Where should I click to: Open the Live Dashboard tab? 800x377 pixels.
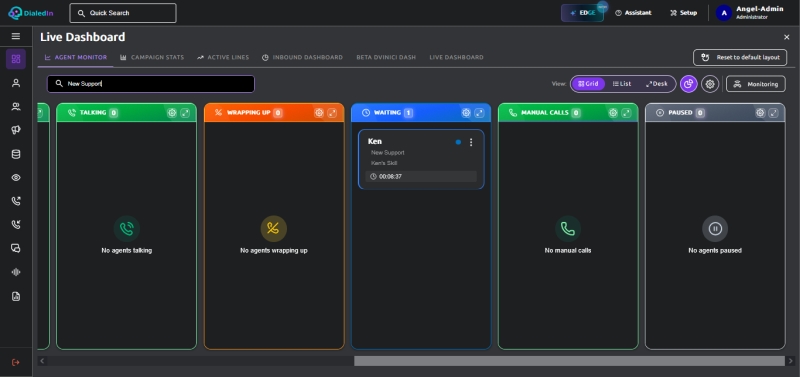(457, 58)
